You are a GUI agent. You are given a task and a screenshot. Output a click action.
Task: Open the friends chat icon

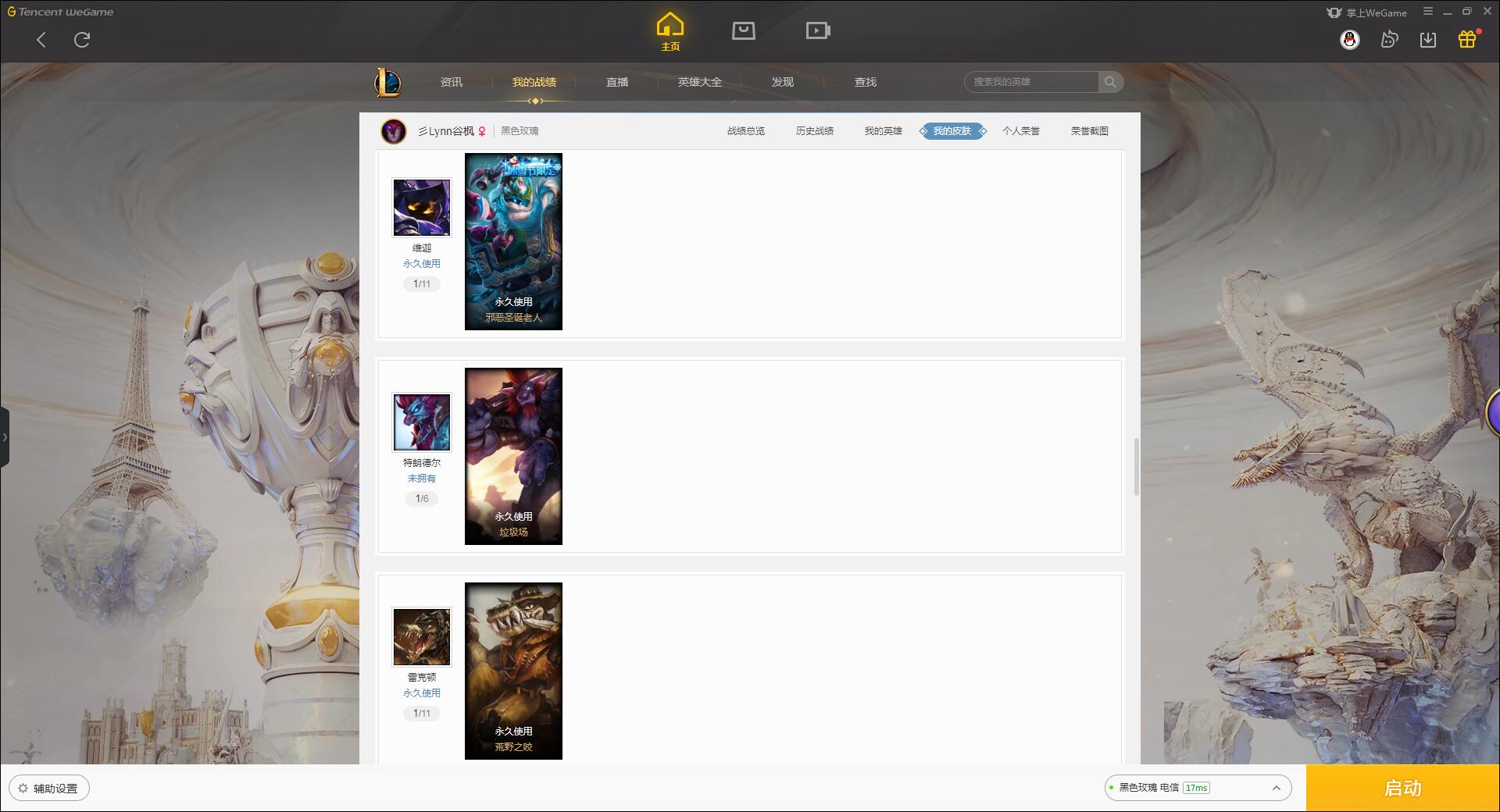(1389, 39)
